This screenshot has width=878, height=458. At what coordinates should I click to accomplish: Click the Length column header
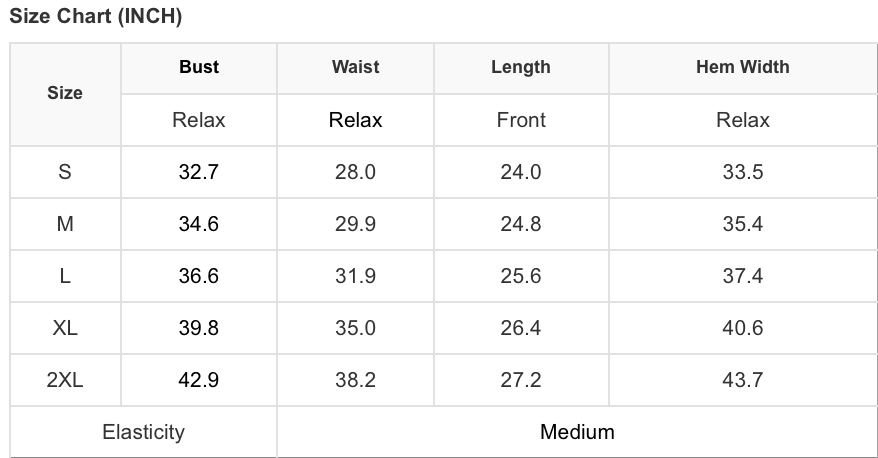(x=521, y=67)
